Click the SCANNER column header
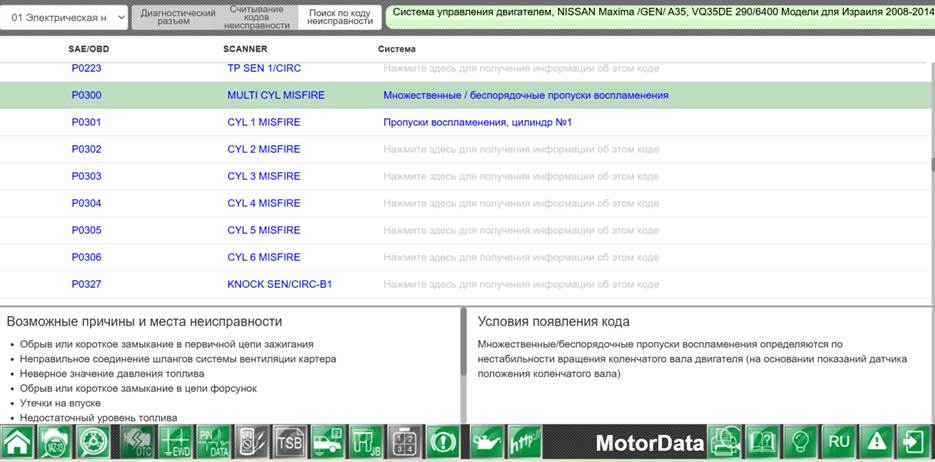 coord(245,49)
